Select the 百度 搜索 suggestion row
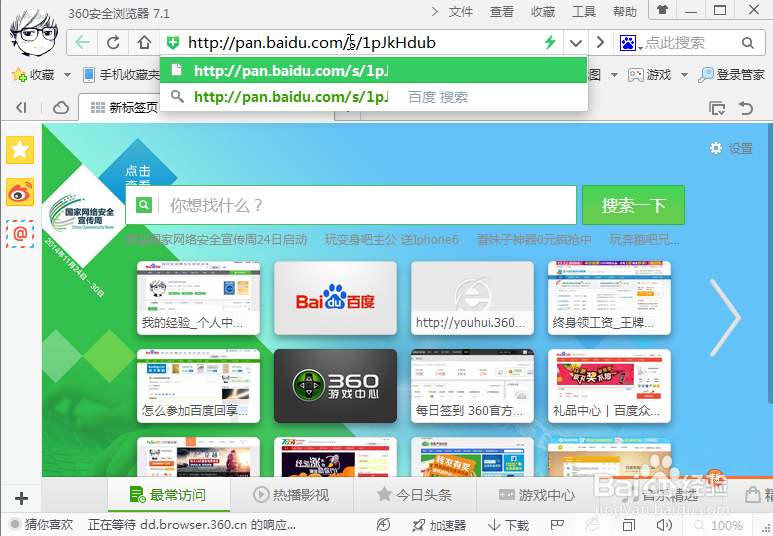This screenshot has height=536, width=773. pyautogui.click(x=374, y=97)
